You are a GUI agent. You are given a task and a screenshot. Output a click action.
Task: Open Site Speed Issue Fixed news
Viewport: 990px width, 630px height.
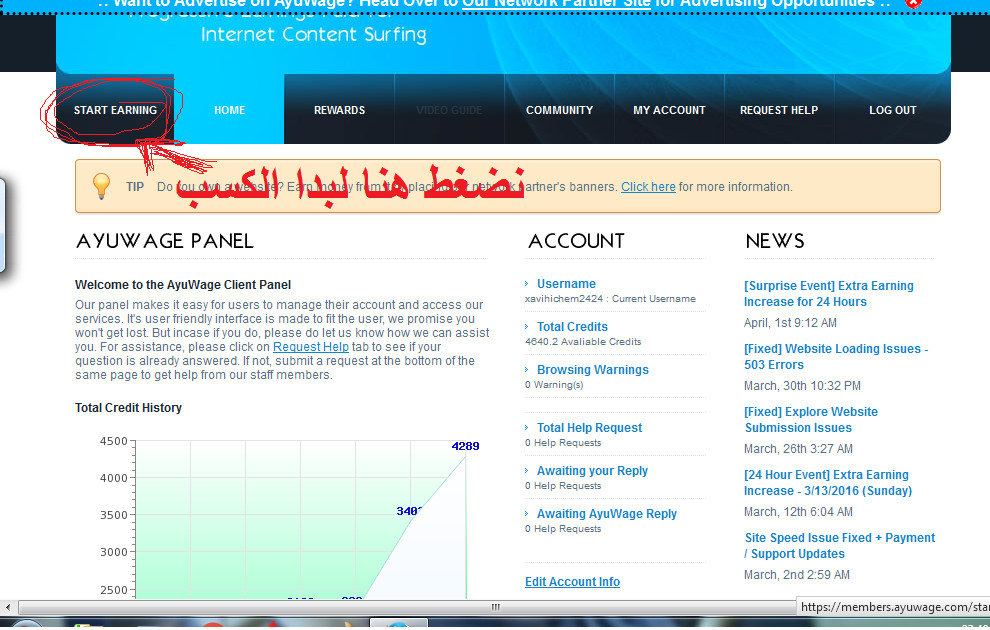point(840,546)
